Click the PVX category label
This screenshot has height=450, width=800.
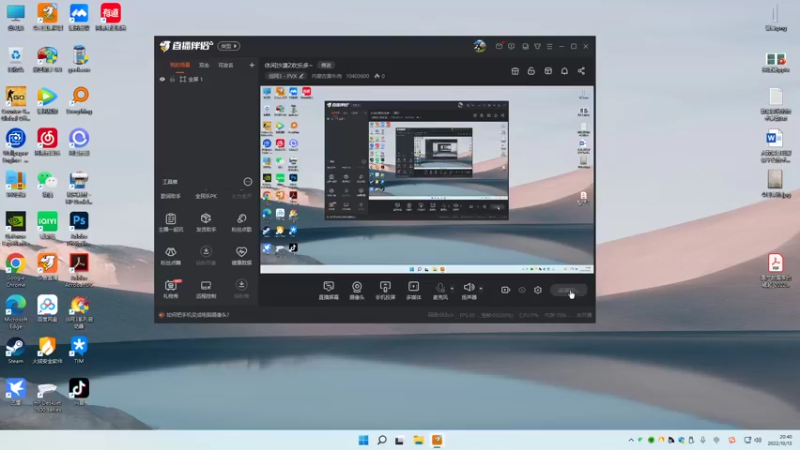283,76
